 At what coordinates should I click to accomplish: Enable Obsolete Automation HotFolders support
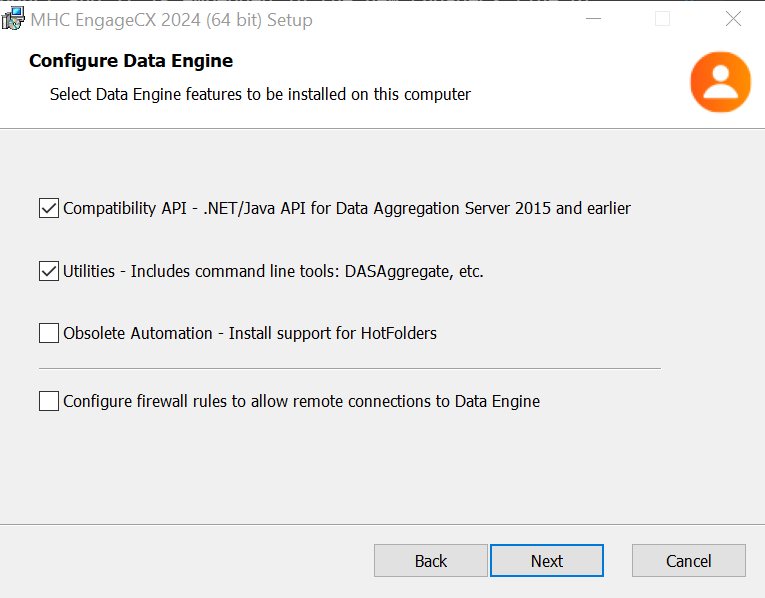tap(49, 333)
